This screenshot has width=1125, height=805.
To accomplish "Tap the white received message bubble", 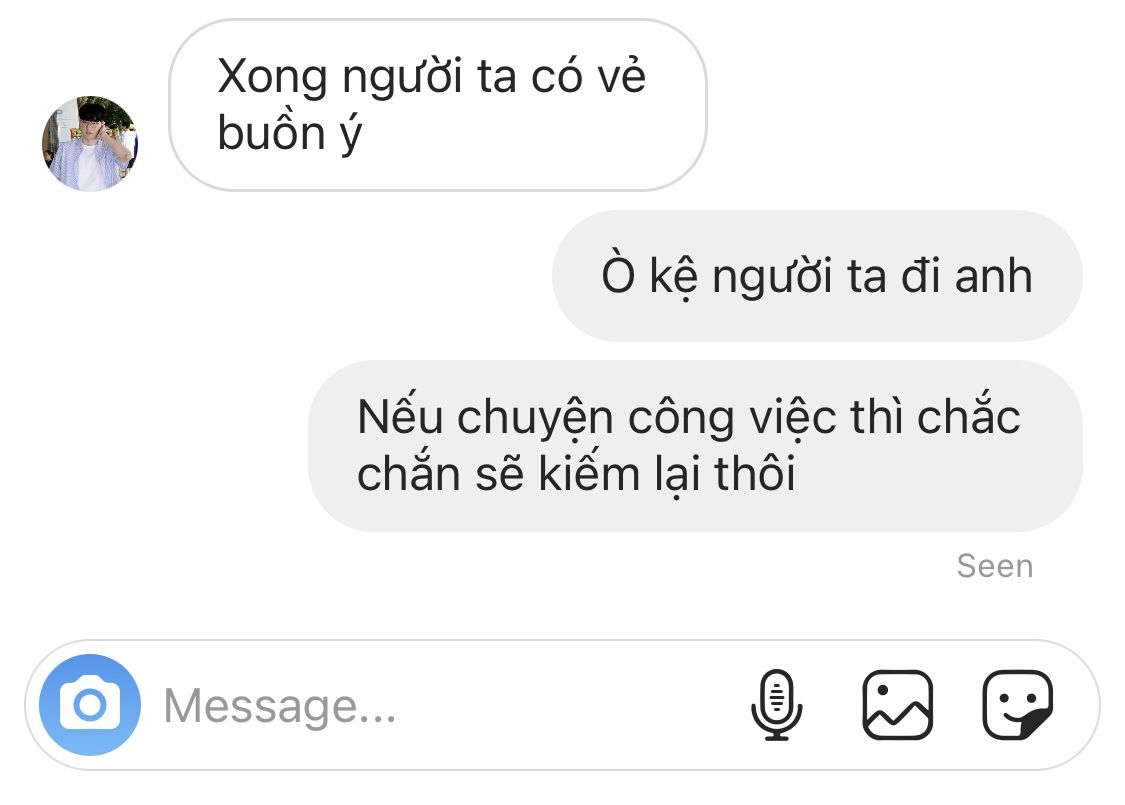I will [x=438, y=105].
